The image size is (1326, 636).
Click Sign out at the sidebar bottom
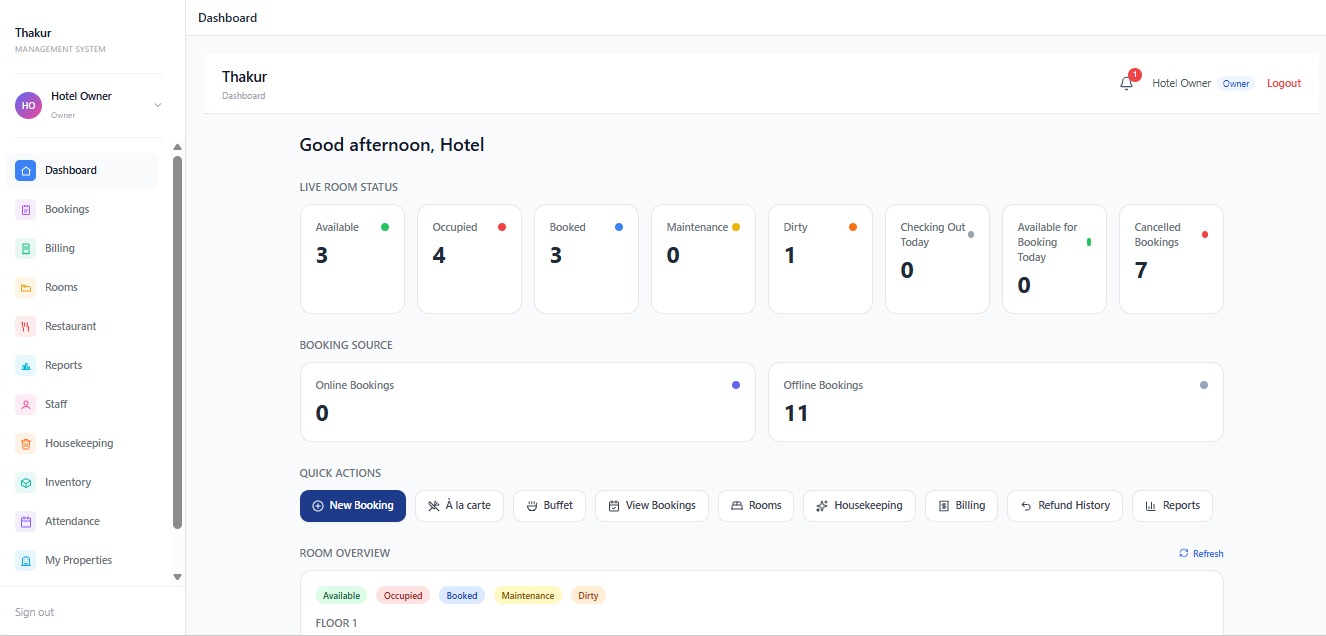pos(35,612)
